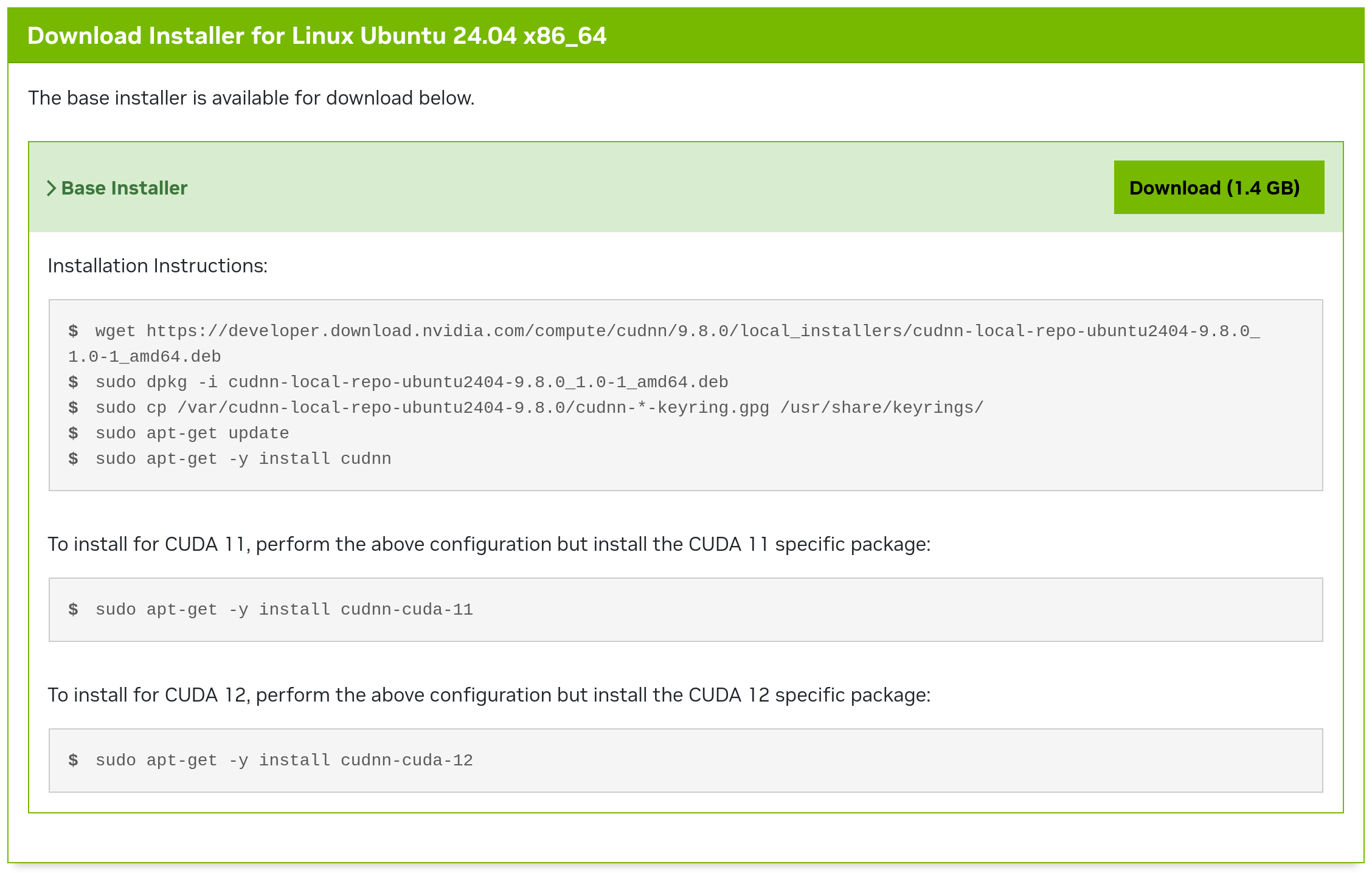
Task: Click the 1.0-1_amd64.deb wrapped line
Action: tap(145, 357)
